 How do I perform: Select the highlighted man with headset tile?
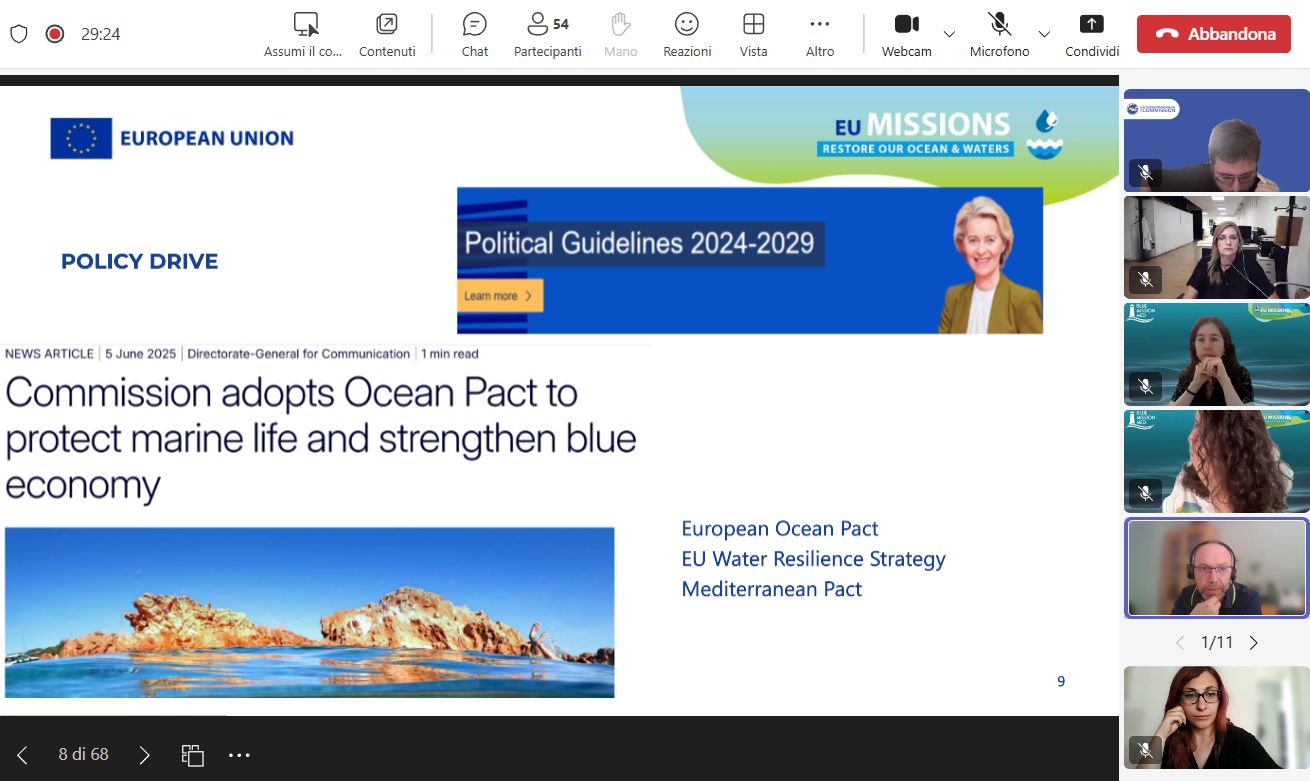(1217, 568)
